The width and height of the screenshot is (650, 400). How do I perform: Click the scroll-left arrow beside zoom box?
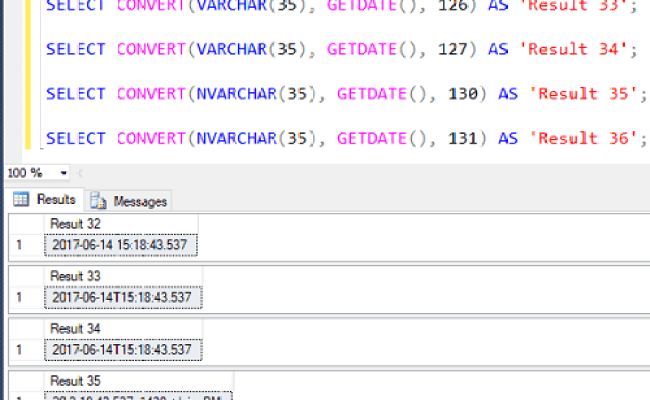click(80, 173)
